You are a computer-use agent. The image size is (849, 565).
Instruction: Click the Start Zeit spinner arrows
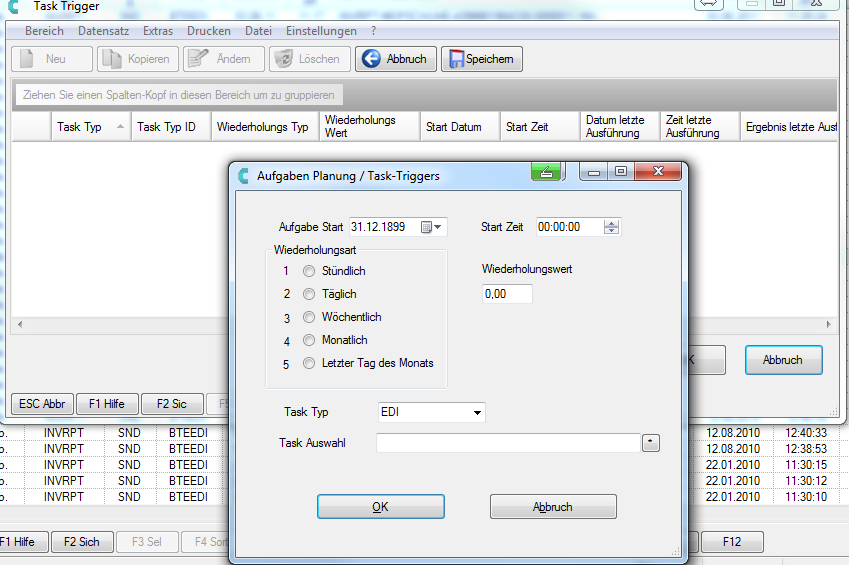(x=612, y=227)
